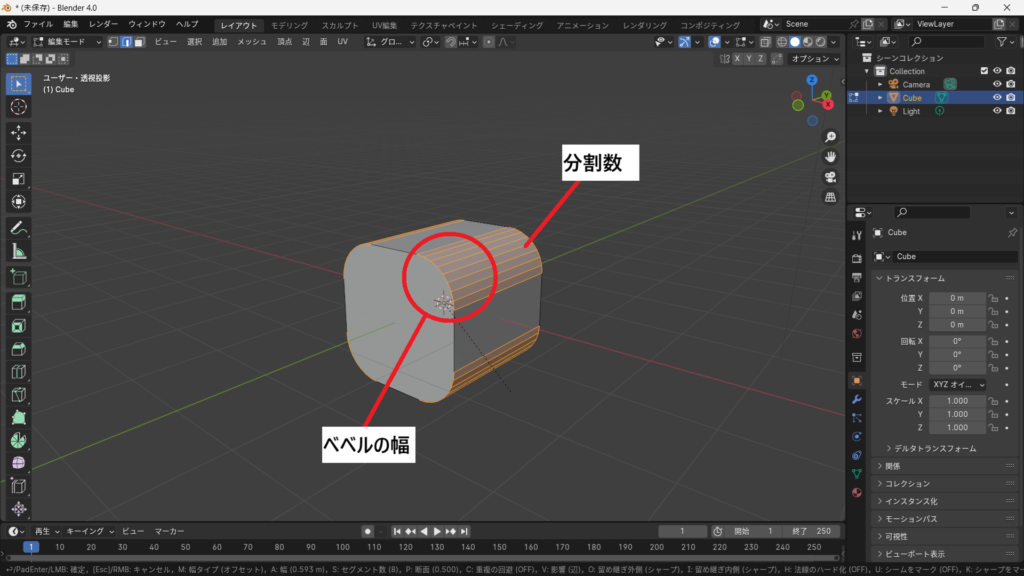Activate the Rotate tool
Screen dimensions: 1024x576
click(18, 155)
